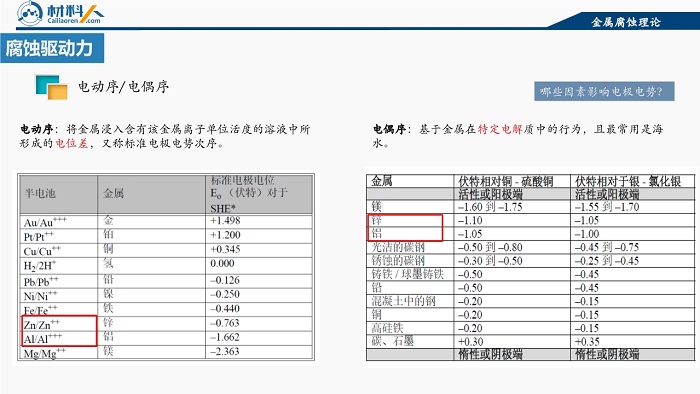Screen dimensions: 700x394
Task: Click the 哪些因素影响电极电势? button
Action: click(x=604, y=91)
